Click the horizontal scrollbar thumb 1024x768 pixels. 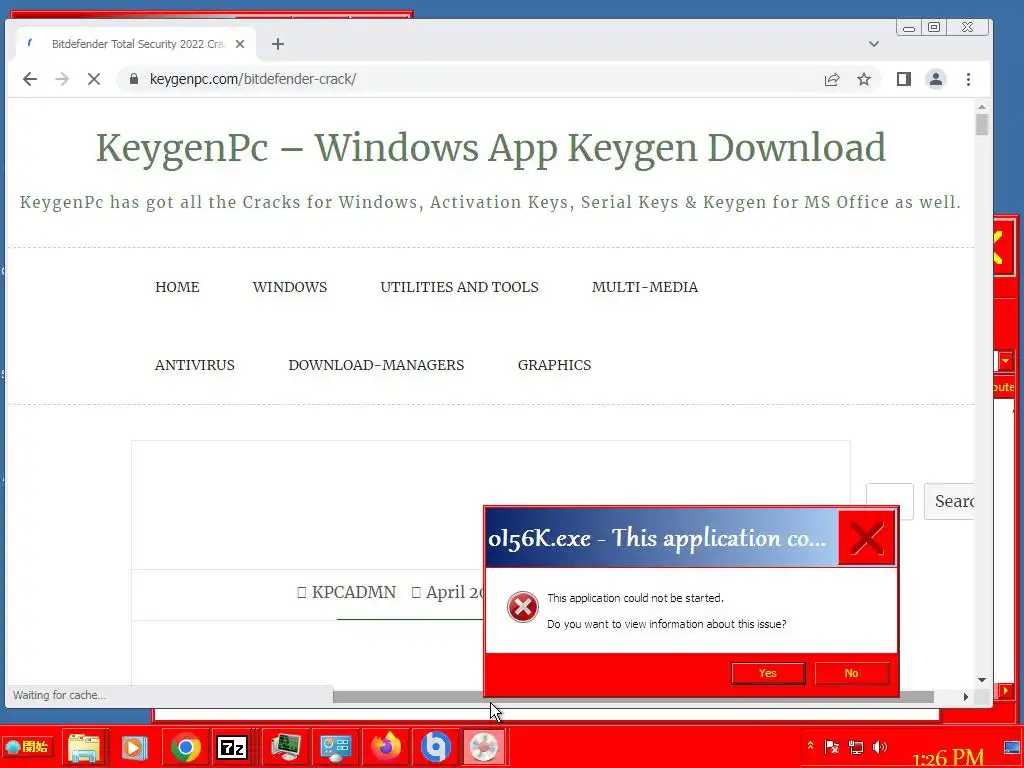click(633, 697)
